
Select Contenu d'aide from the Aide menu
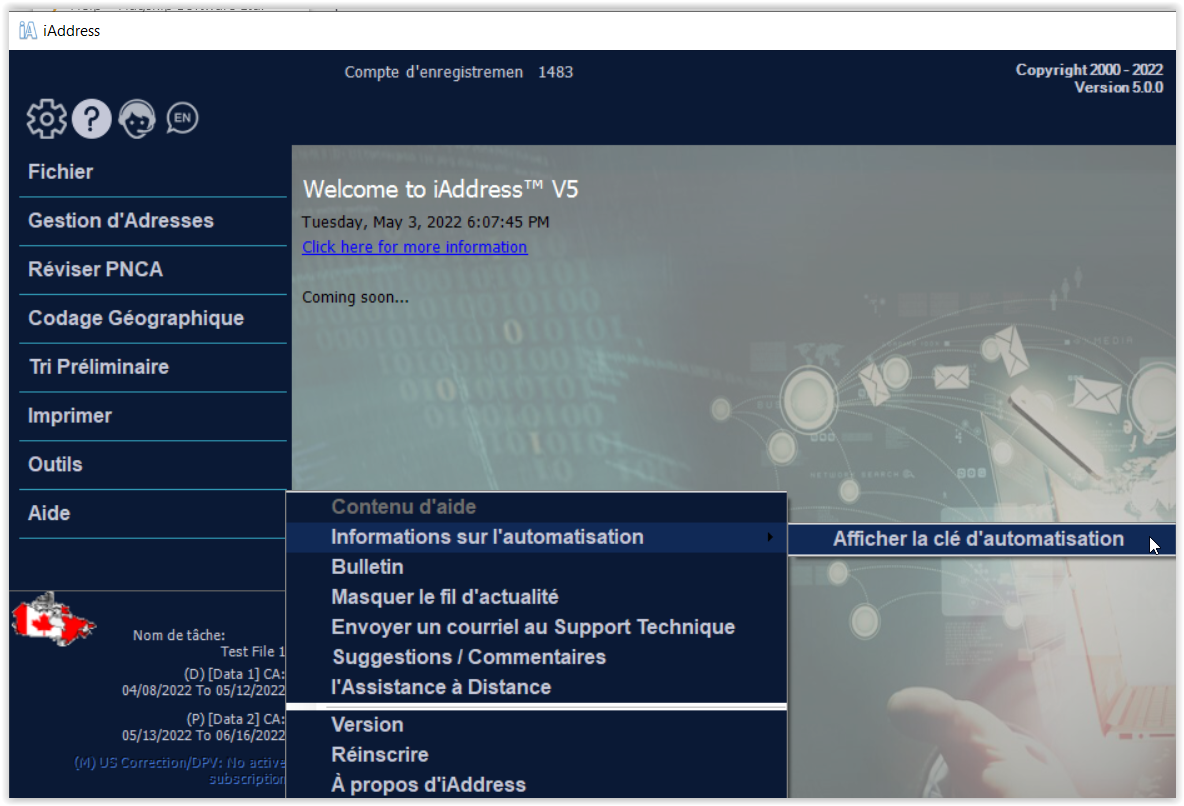(536, 507)
